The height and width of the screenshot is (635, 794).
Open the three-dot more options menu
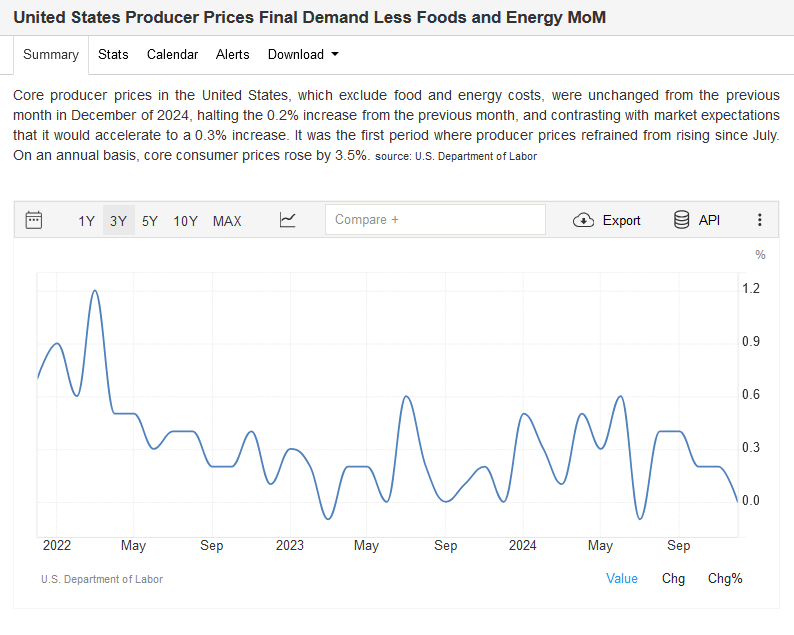pyautogui.click(x=760, y=220)
